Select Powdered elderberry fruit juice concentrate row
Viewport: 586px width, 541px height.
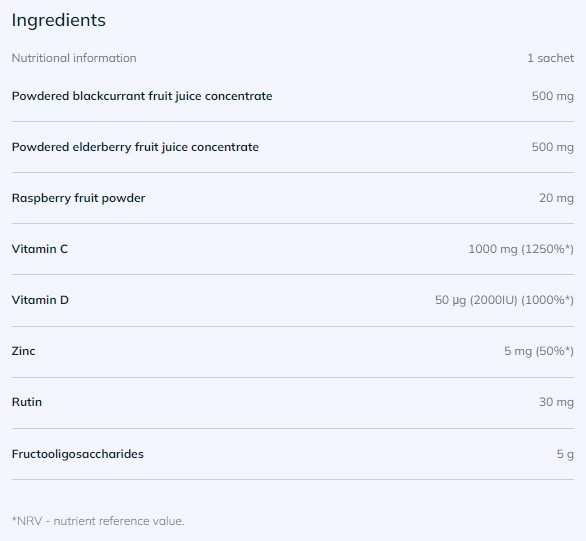click(x=293, y=147)
